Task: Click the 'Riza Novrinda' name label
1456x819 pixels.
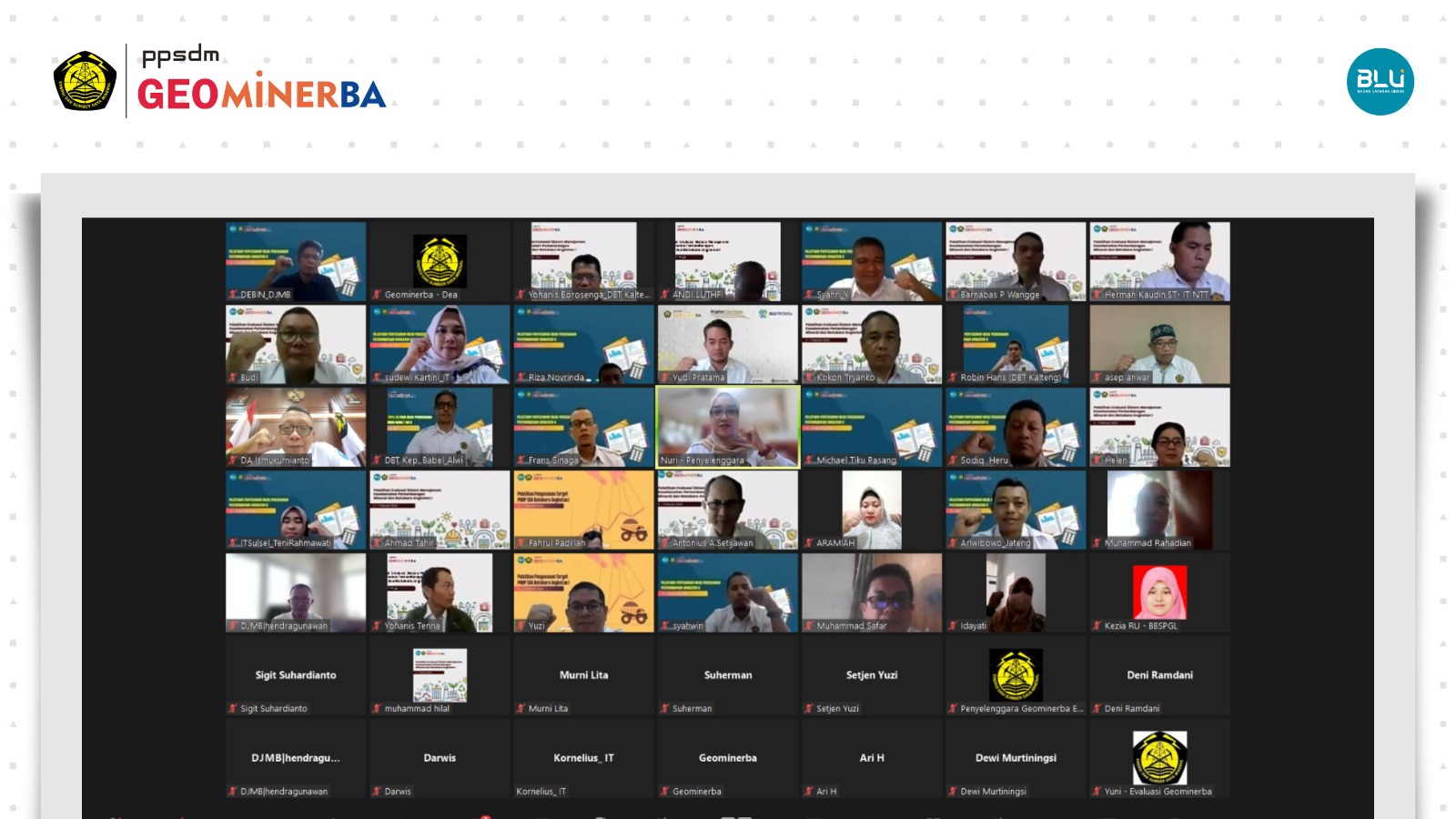Action: click(x=556, y=378)
